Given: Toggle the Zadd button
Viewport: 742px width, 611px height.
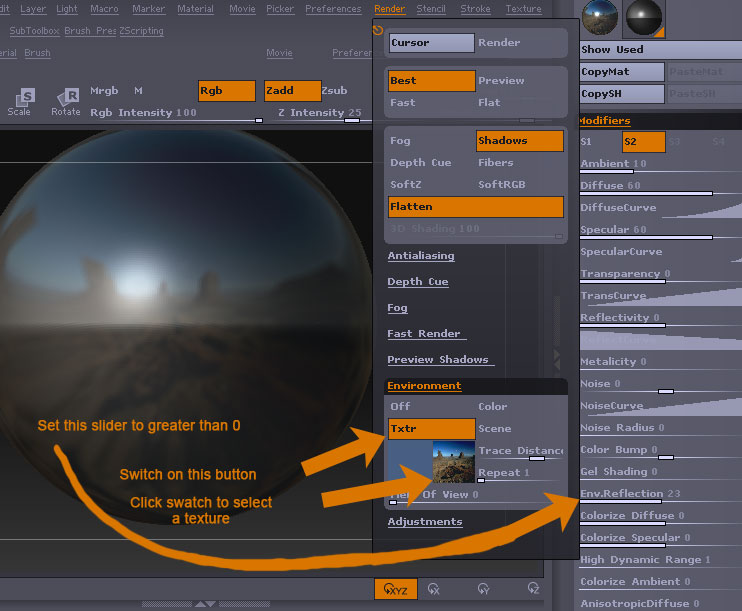Looking at the screenshot, I should [292, 90].
